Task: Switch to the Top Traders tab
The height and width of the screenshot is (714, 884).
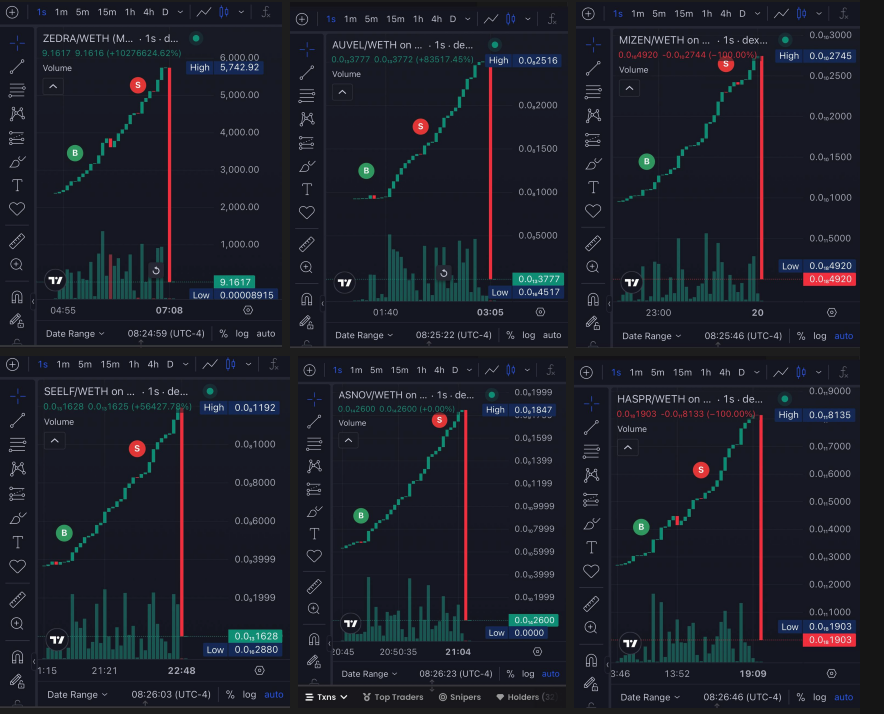Action: pyautogui.click(x=398, y=696)
